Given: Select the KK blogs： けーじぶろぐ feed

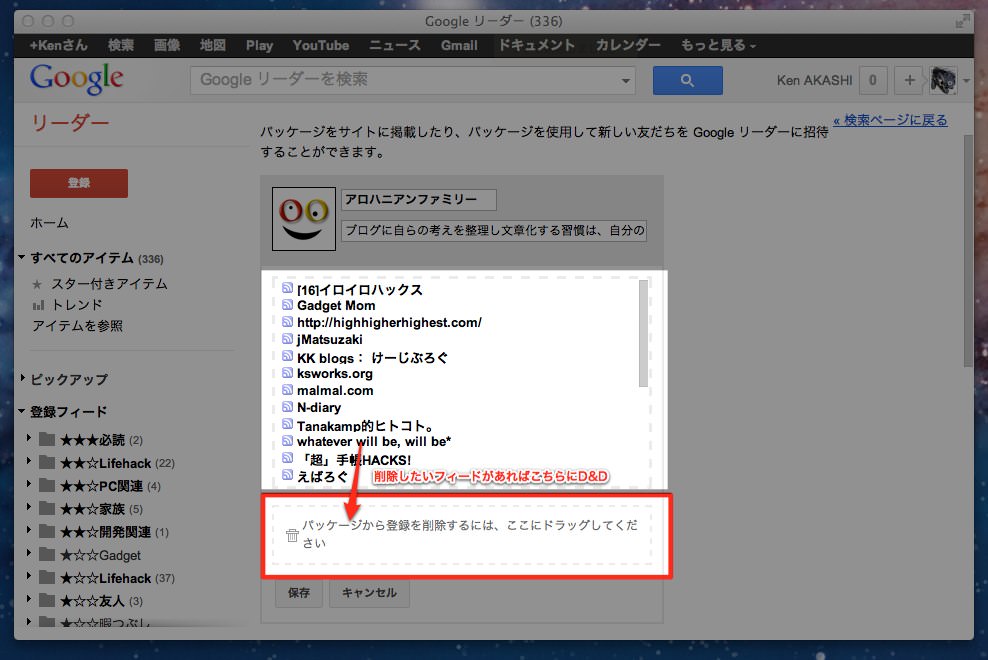Looking at the screenshot, I should coord(372,357).
